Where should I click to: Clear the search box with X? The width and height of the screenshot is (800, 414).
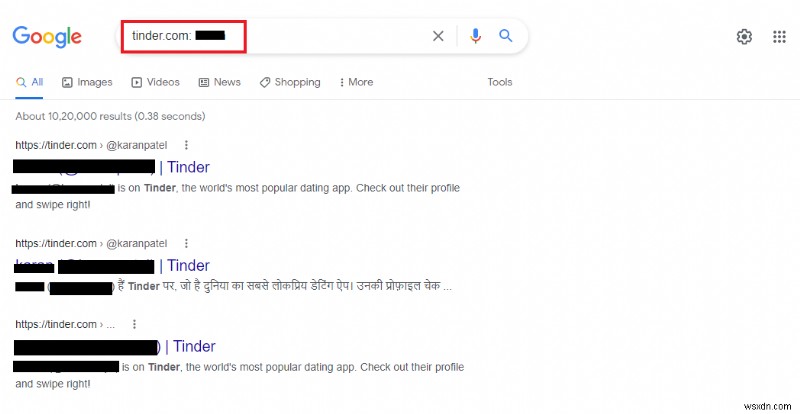click(x=438, y=36)
